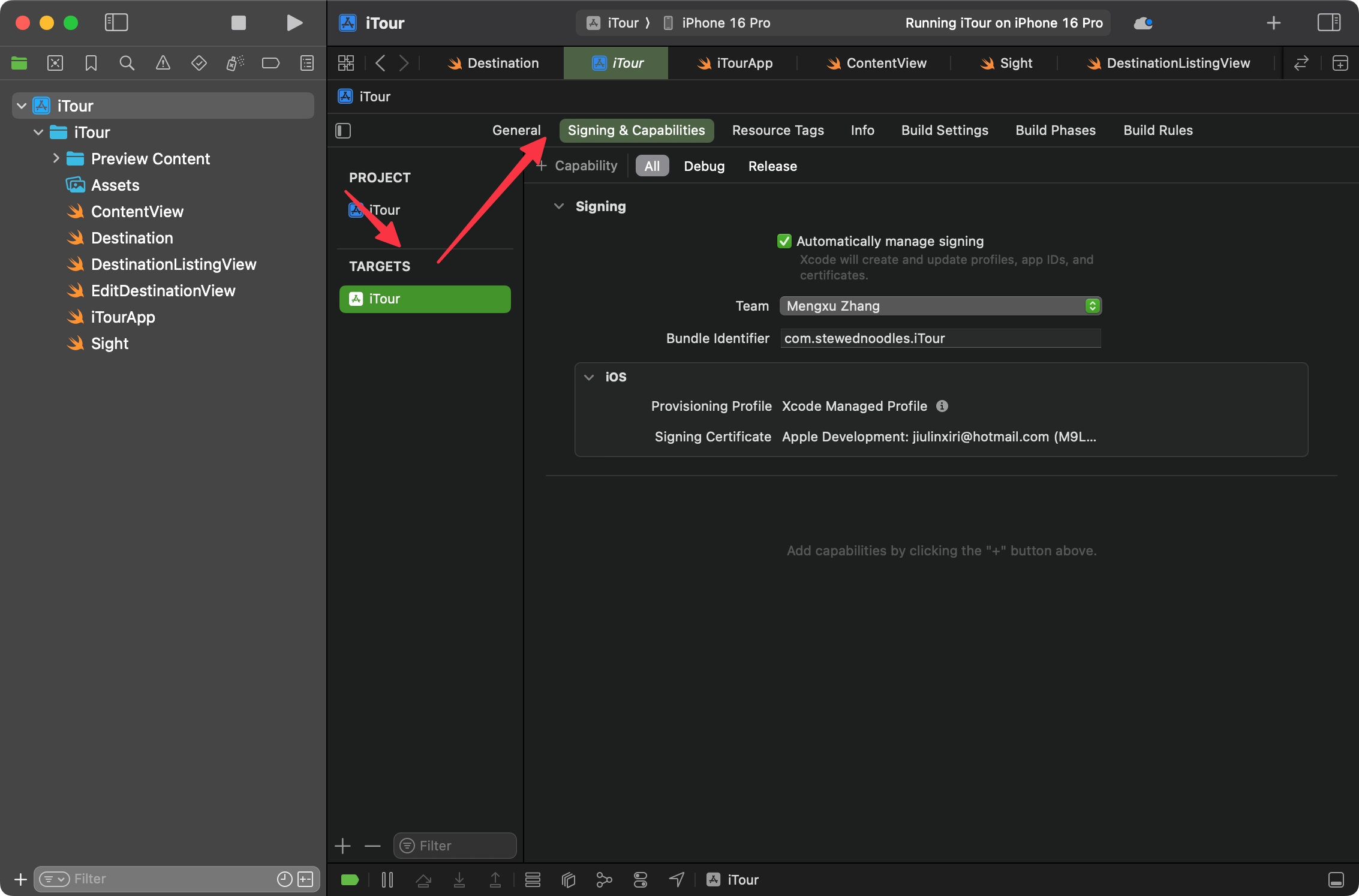This screenshot has height=896, width=1359.
Task: Uncheck Automatically manage signing
Action: (x=784, y=241)
